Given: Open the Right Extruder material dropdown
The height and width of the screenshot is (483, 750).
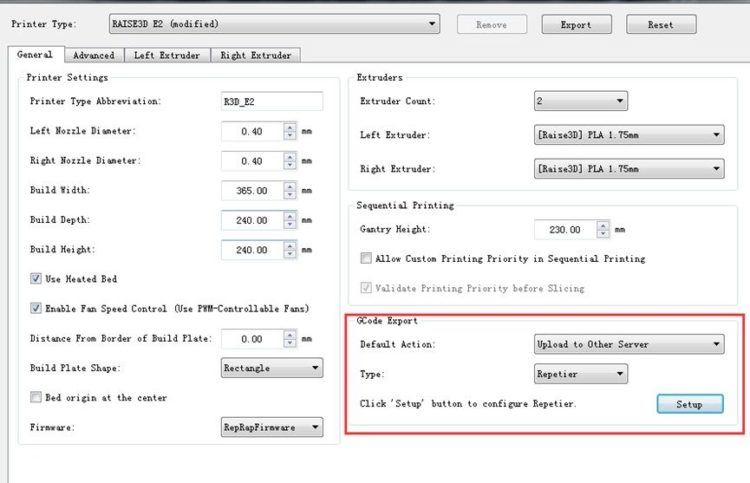Looking at the screenshot, I should (x=629, y=169).
